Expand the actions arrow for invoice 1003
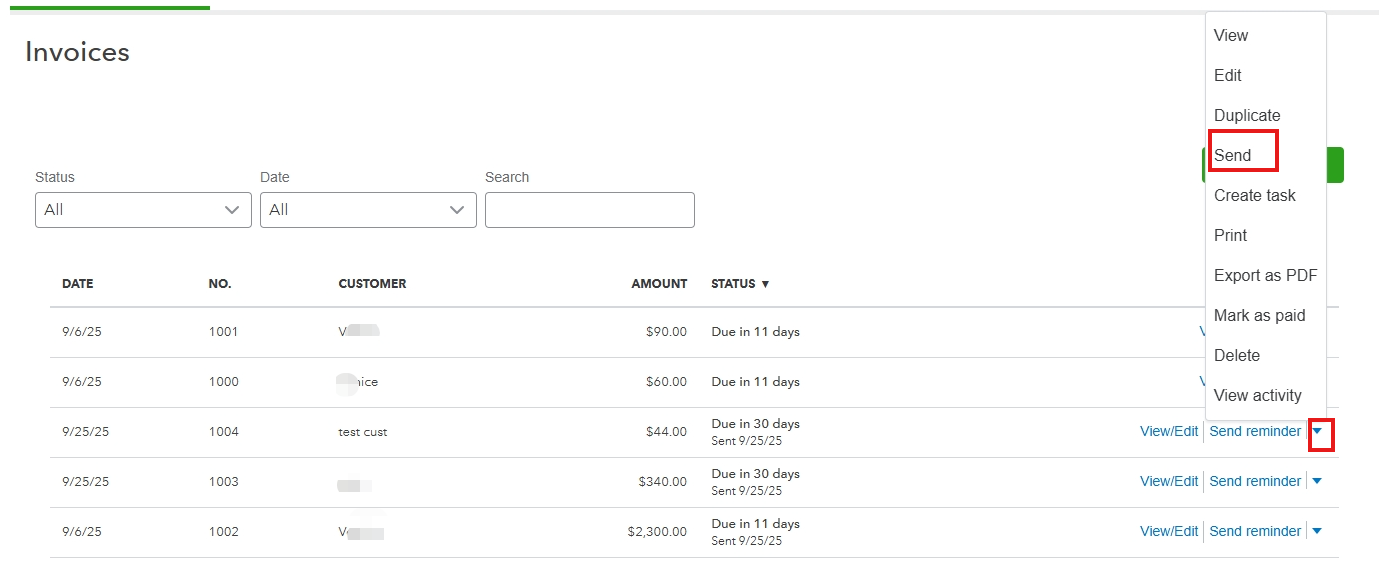Screen dimensions: 1390x581 coord(1317,482)
